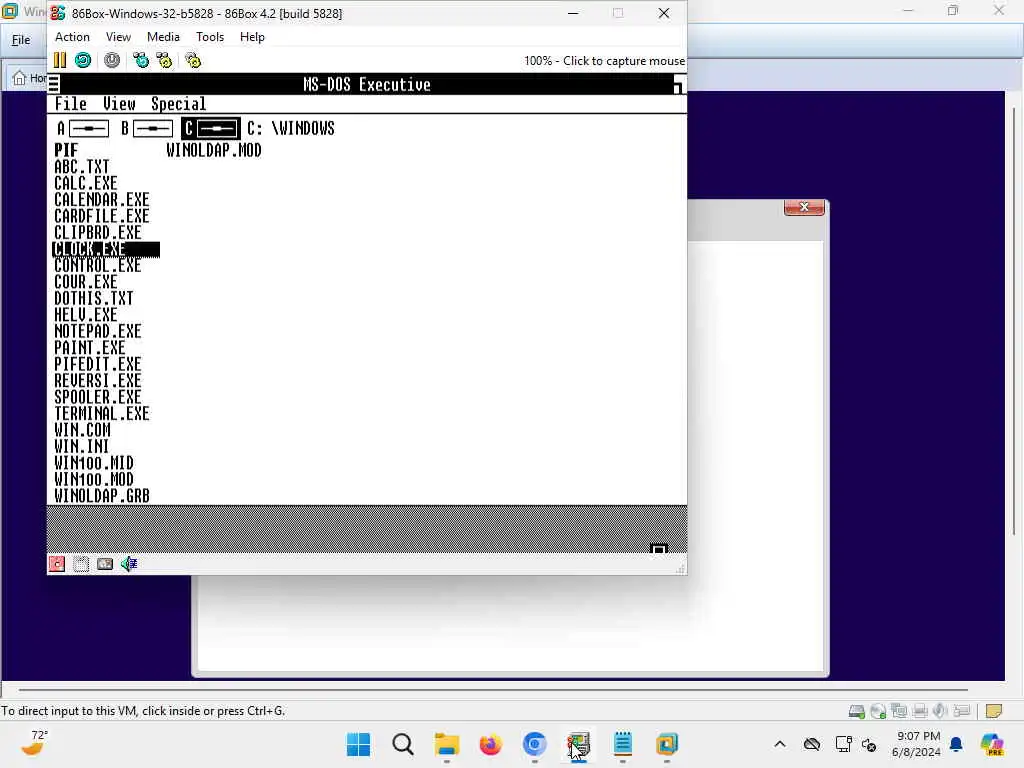Open 86Box Media menu
The image size is (1024, 768).
pyautogui.click(x=163, y=37)
